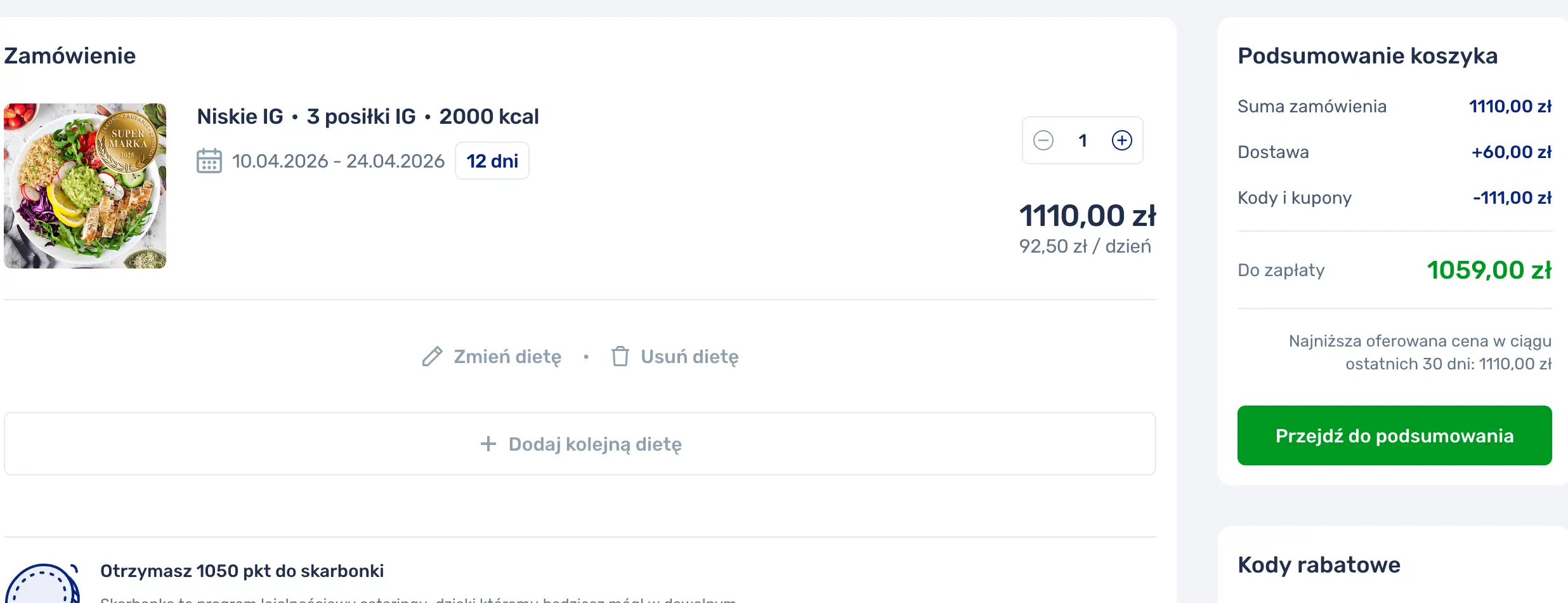The image size is (1568, 603).
Task: Select the Podsumowanie koszyka panel header
Action: point(1368,55)
